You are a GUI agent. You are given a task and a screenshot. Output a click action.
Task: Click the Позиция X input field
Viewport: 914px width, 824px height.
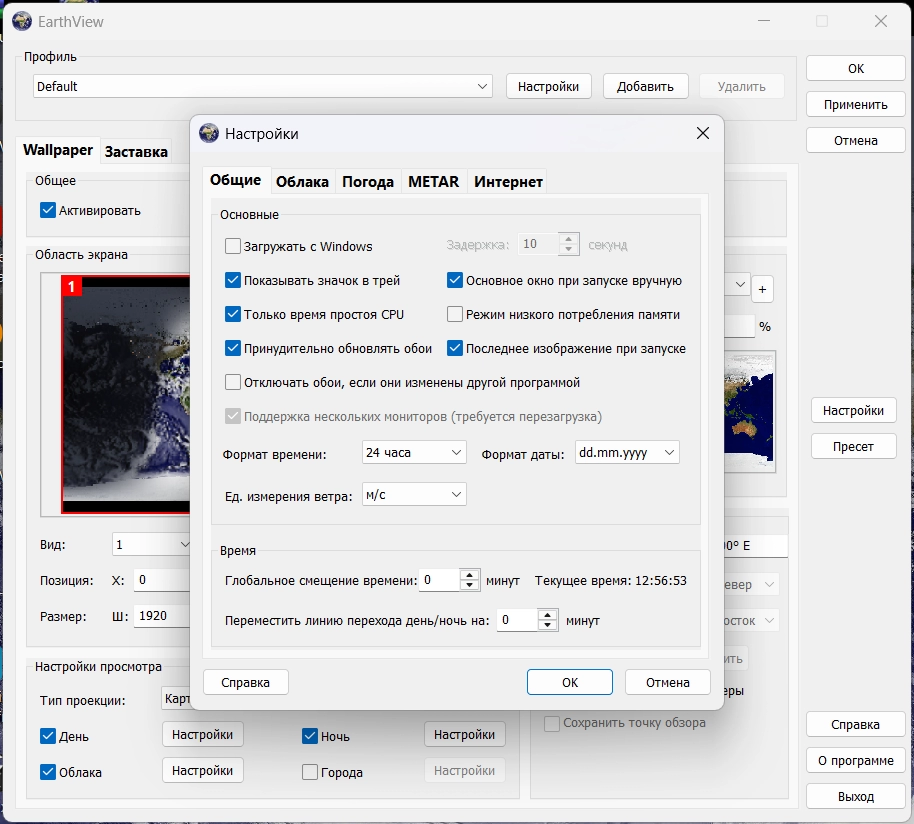point(162,580)
